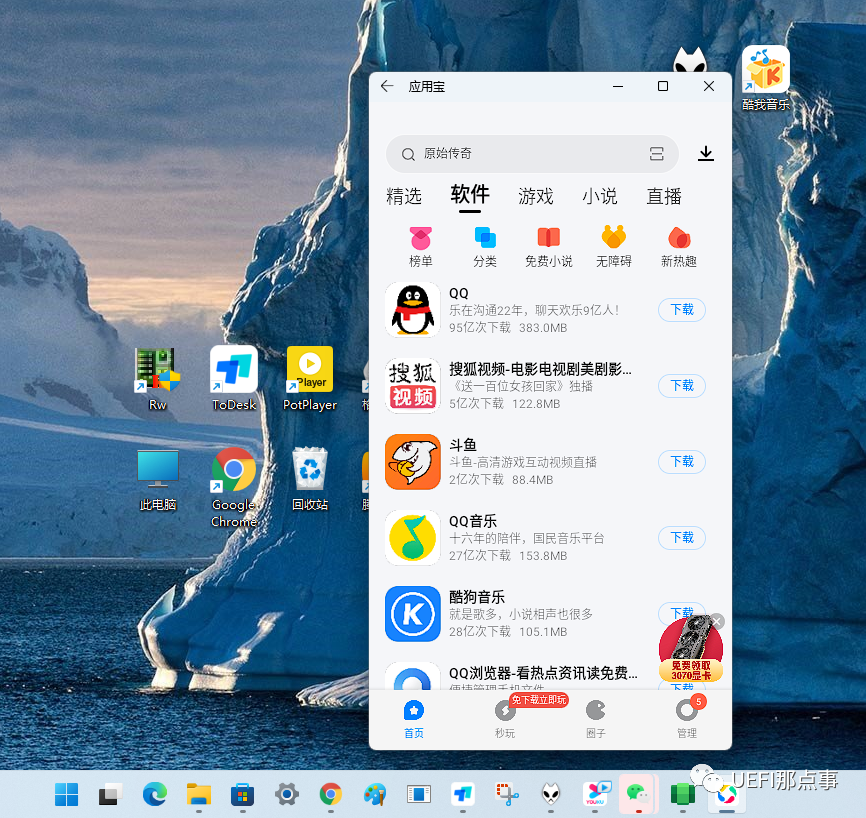Open the 榜单 rankings icon
The height and width of the screenshot is (818, 866).
421,245
